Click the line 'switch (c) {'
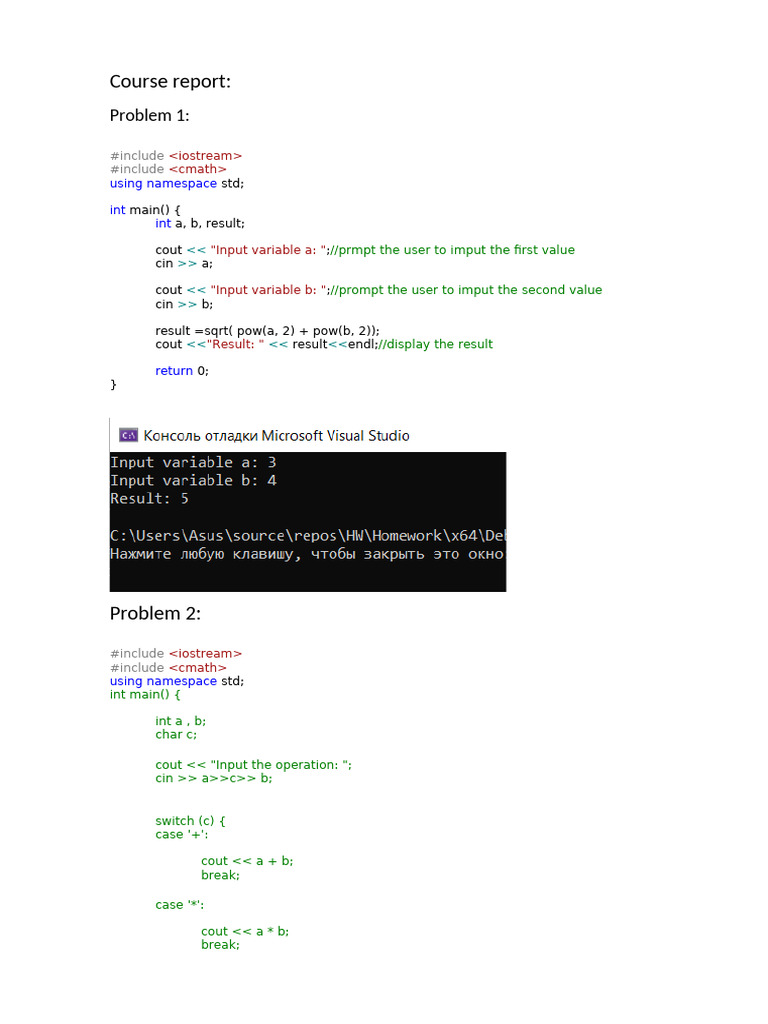The width and height of the screenshot is (768, 1024). 190,821
